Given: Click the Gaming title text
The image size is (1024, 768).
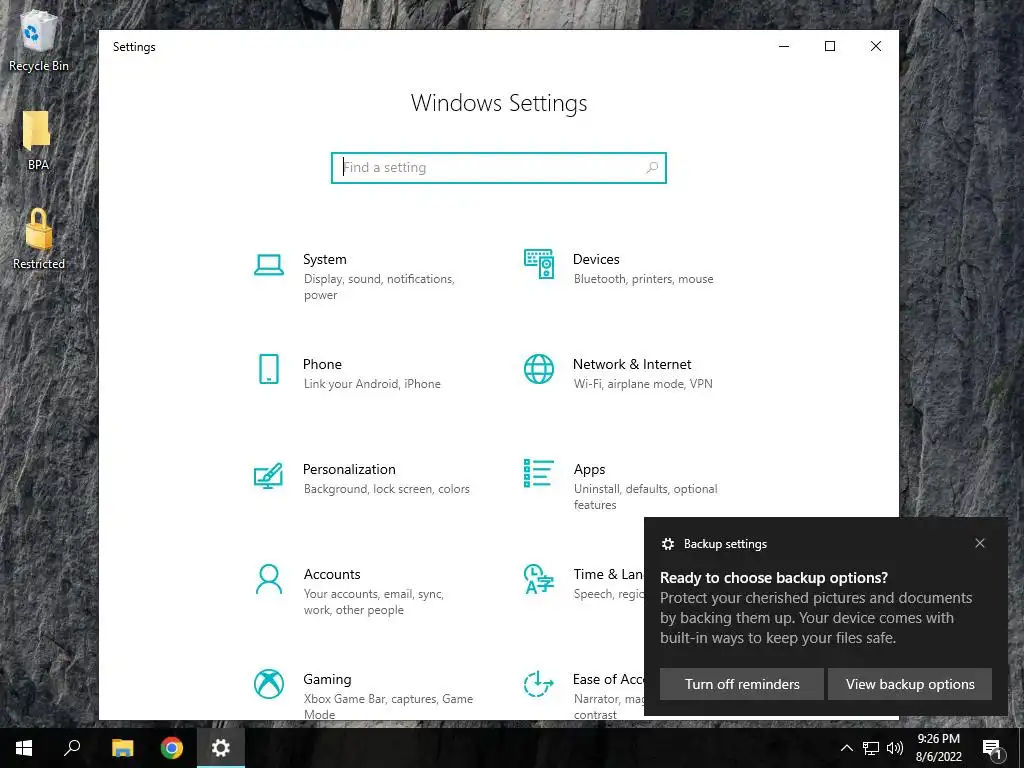Looking at the screenshot, I should 327,679.
